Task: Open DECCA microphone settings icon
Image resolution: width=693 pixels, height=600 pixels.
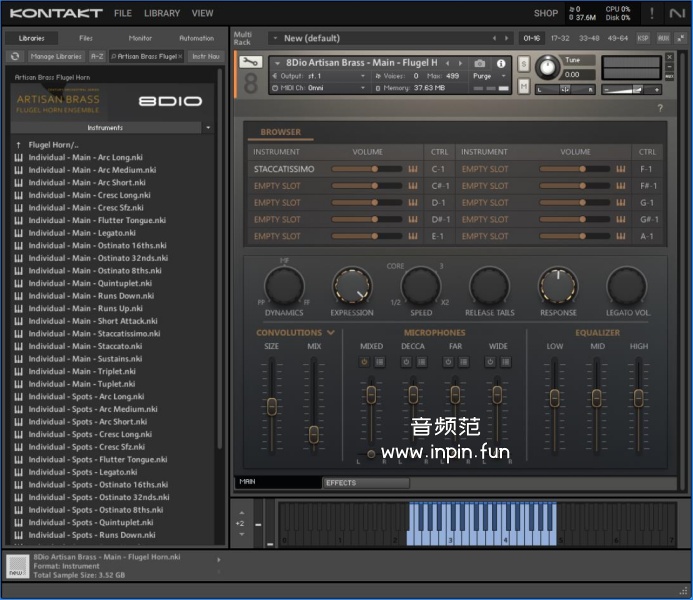Action: 422,362
